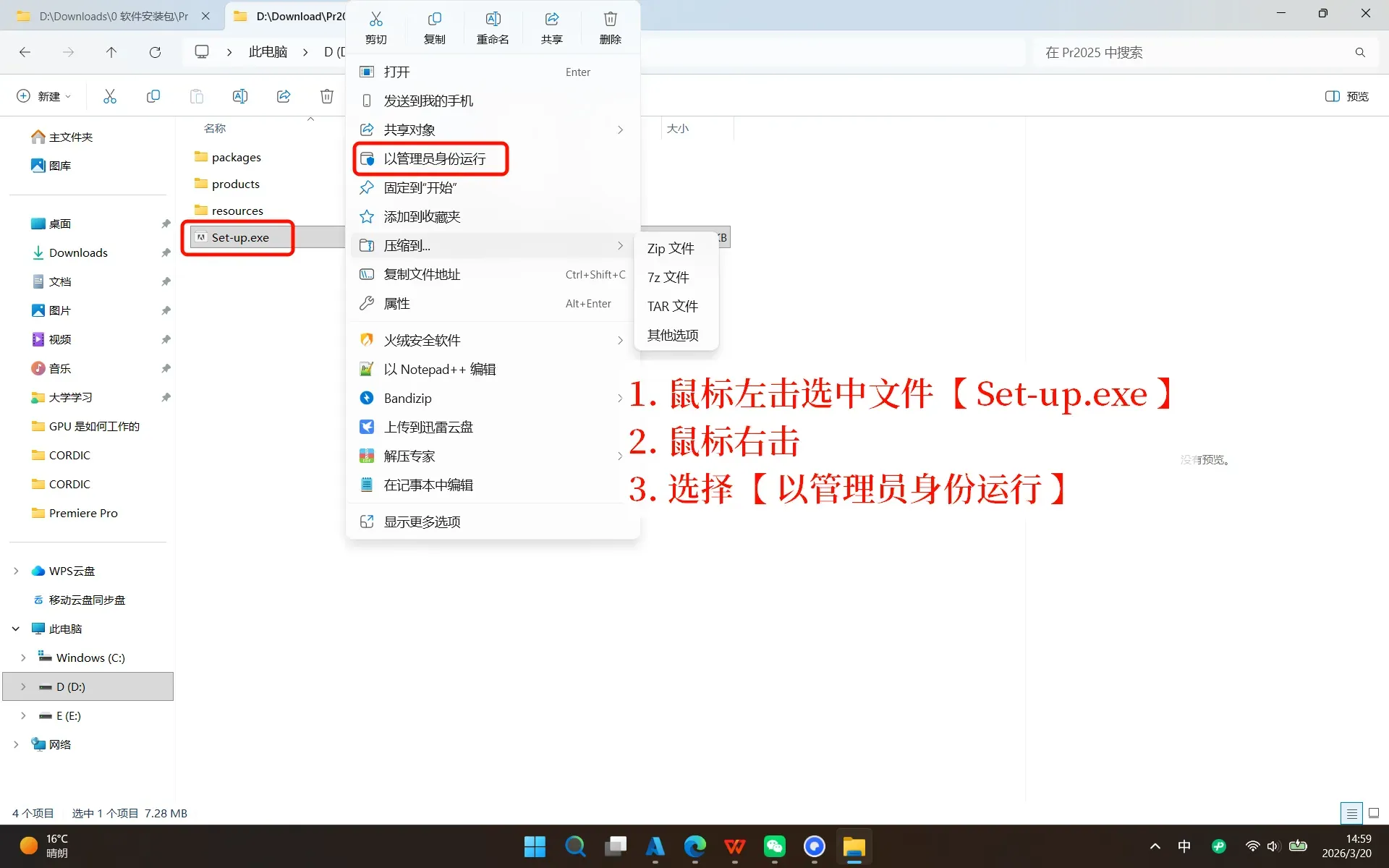The image size is (1389, 868).
Task: Click the Refresh button in navigation bar
Action: (x=155, y=52)
